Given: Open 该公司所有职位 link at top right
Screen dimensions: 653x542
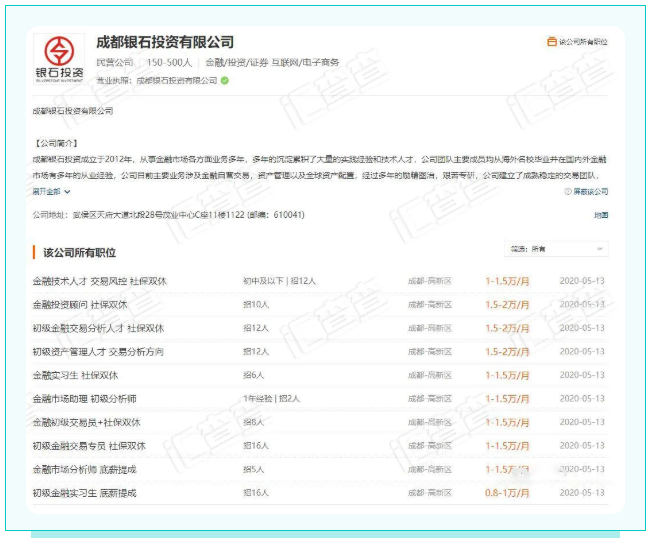Looking at the screenshot, I should [577, 42].
